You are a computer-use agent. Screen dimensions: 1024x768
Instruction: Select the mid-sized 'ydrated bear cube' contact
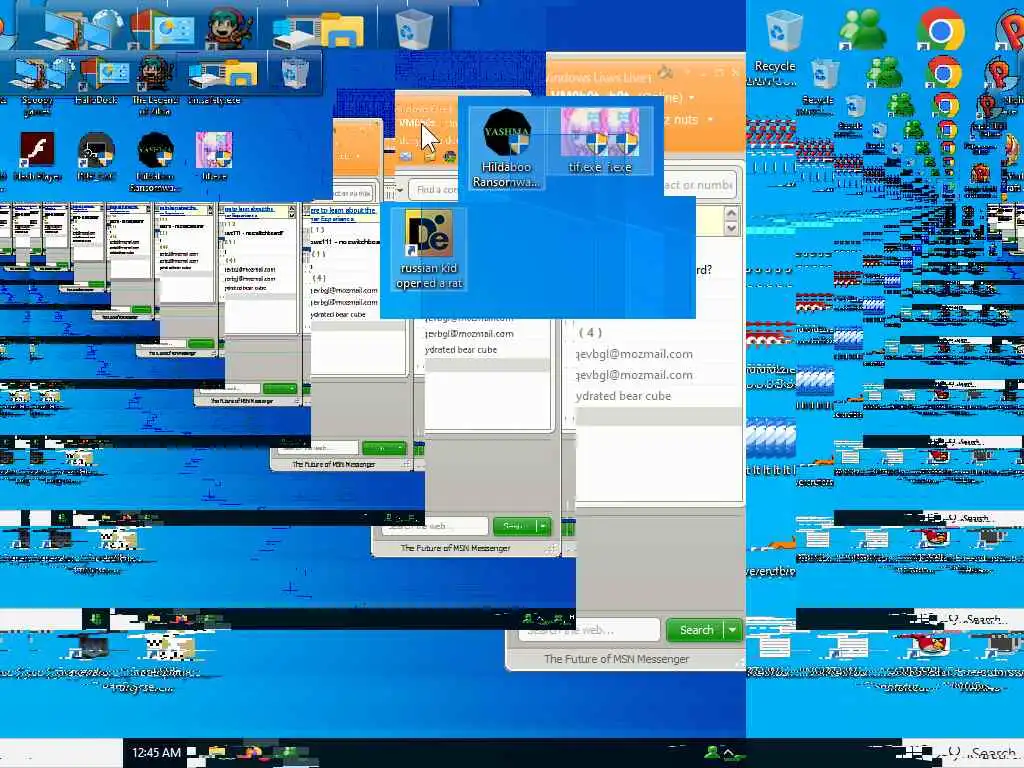click(x=461, y=350)
